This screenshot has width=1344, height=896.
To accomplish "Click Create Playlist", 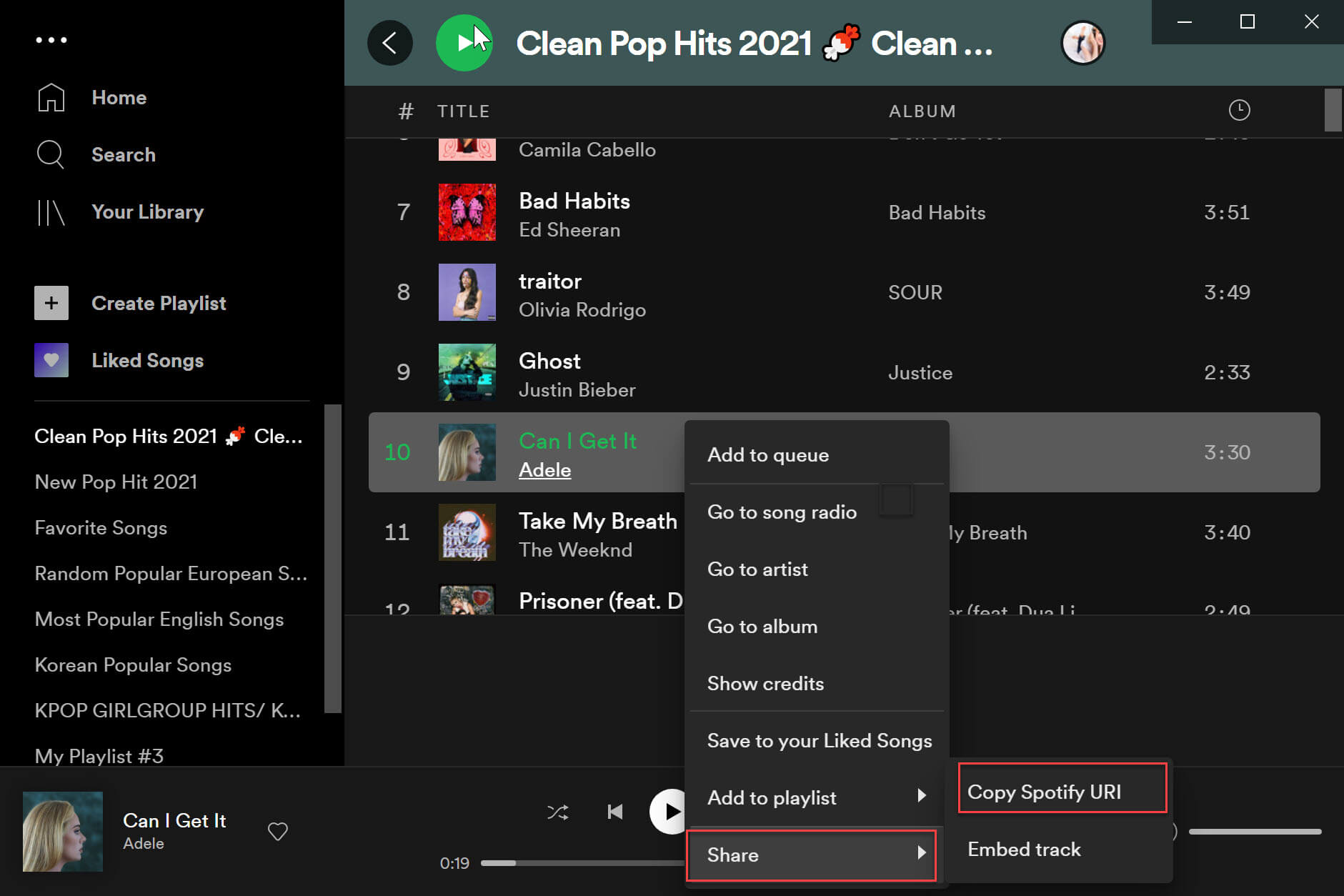I will coord(159,304).
